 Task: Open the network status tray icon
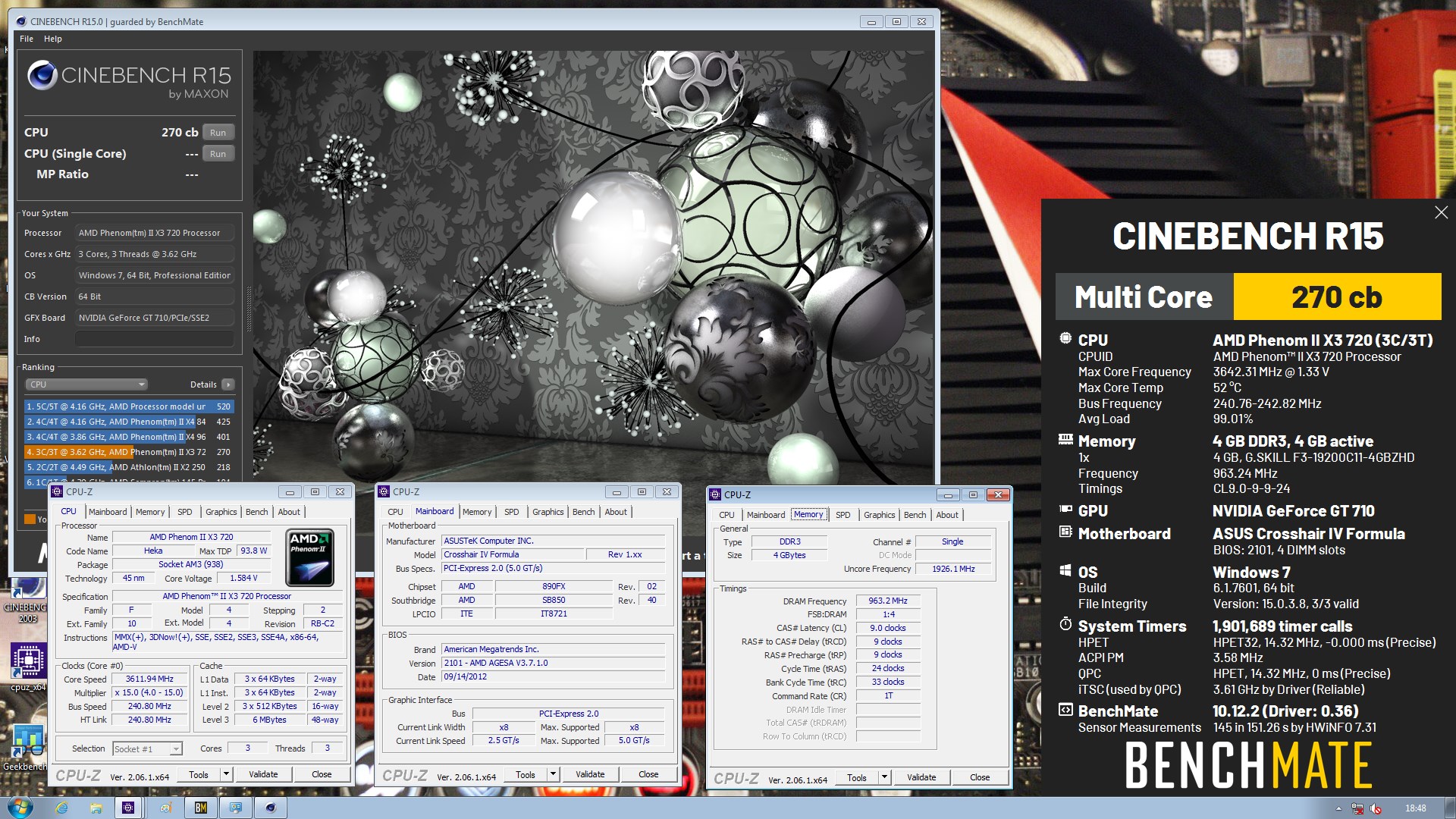click(1357, 808)
